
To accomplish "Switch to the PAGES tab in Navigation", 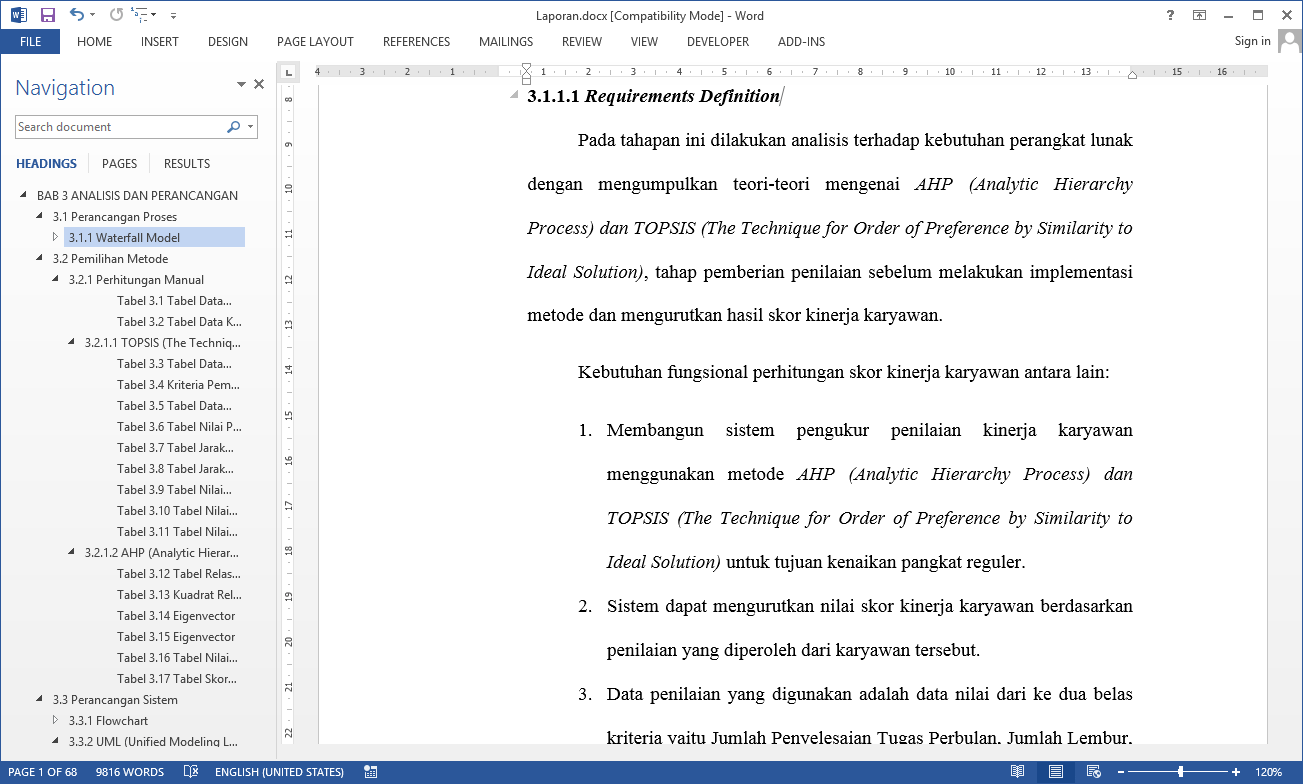I will [x=119, y=163].
